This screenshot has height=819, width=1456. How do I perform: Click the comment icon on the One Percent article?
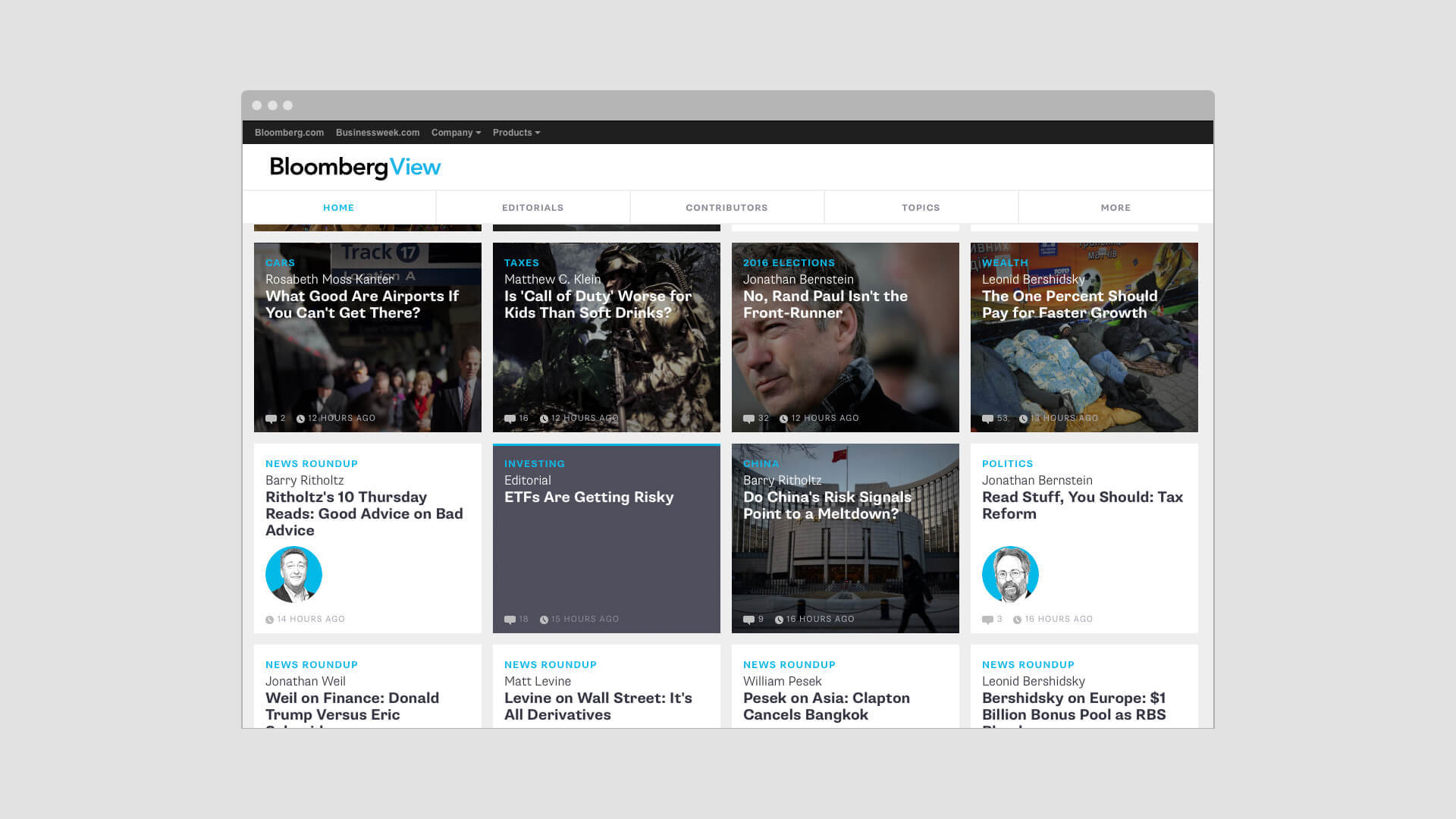point(987,419)
